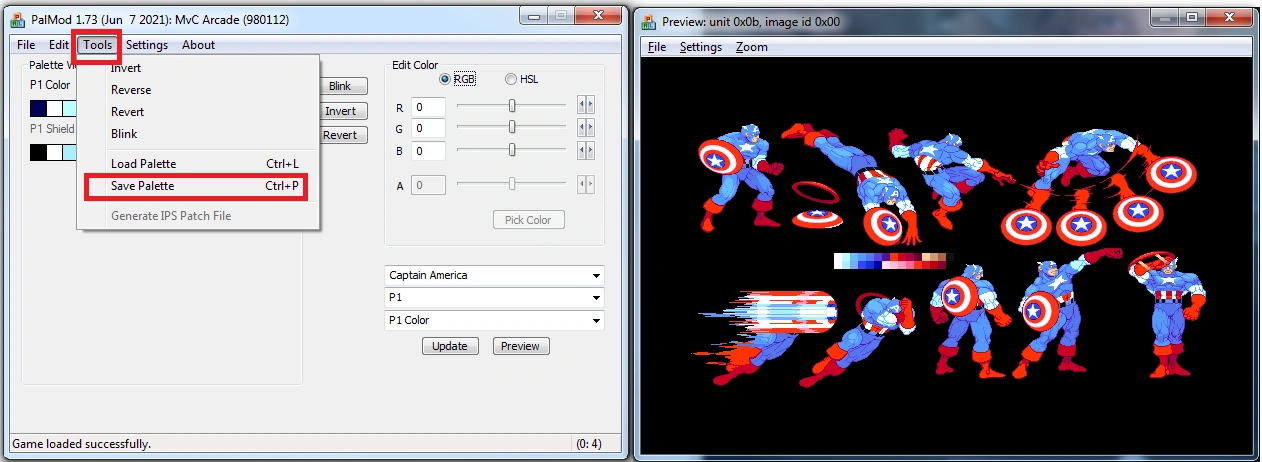
Task: Click the Tools menu in PalMod
Action: coord(98,45)
